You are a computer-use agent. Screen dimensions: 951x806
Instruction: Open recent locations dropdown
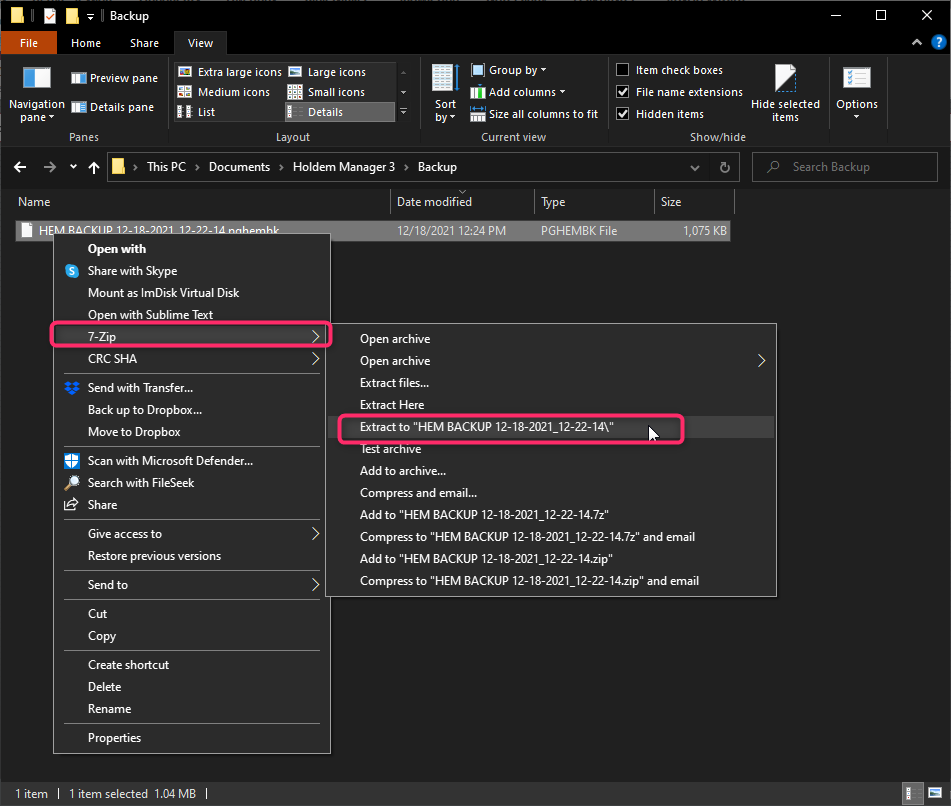click(x=73, y=167)
